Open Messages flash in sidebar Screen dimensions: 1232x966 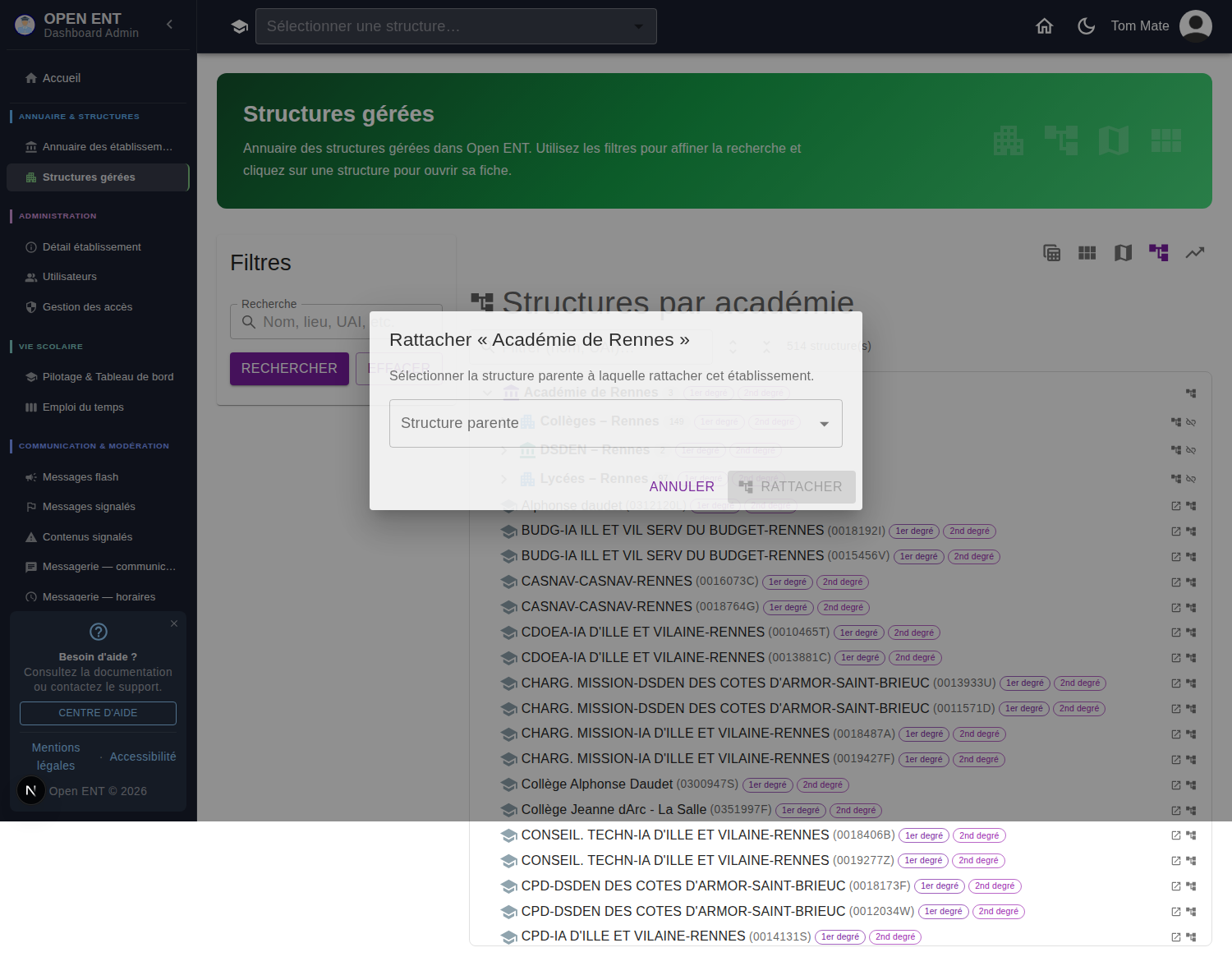click(98, 477)
